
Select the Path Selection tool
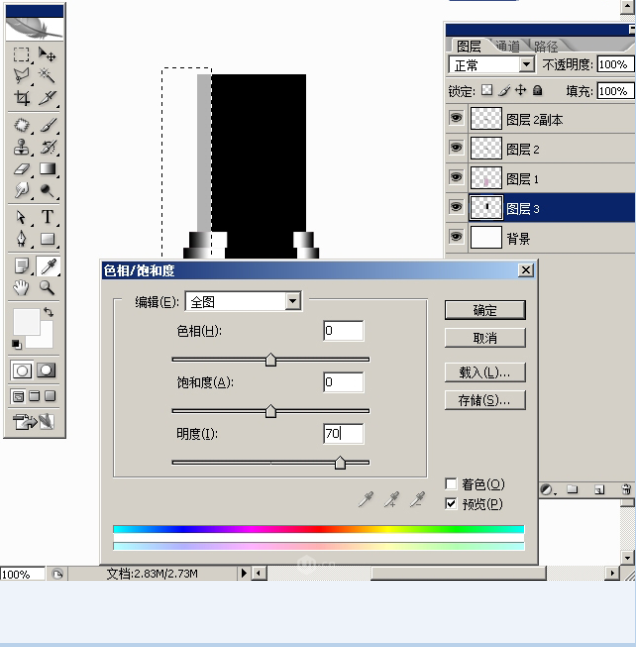point(21,217)
